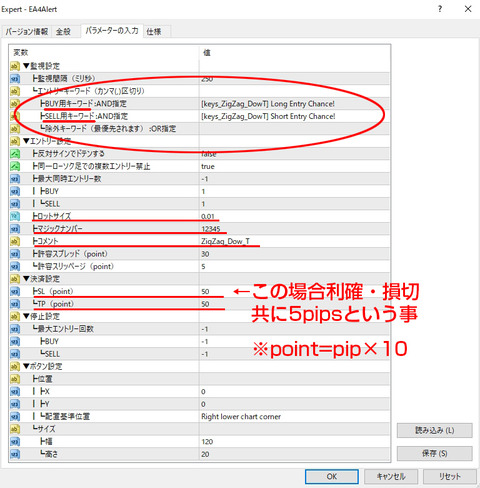
Task: Click the help question mark button
Action: (x=440, y=9)
